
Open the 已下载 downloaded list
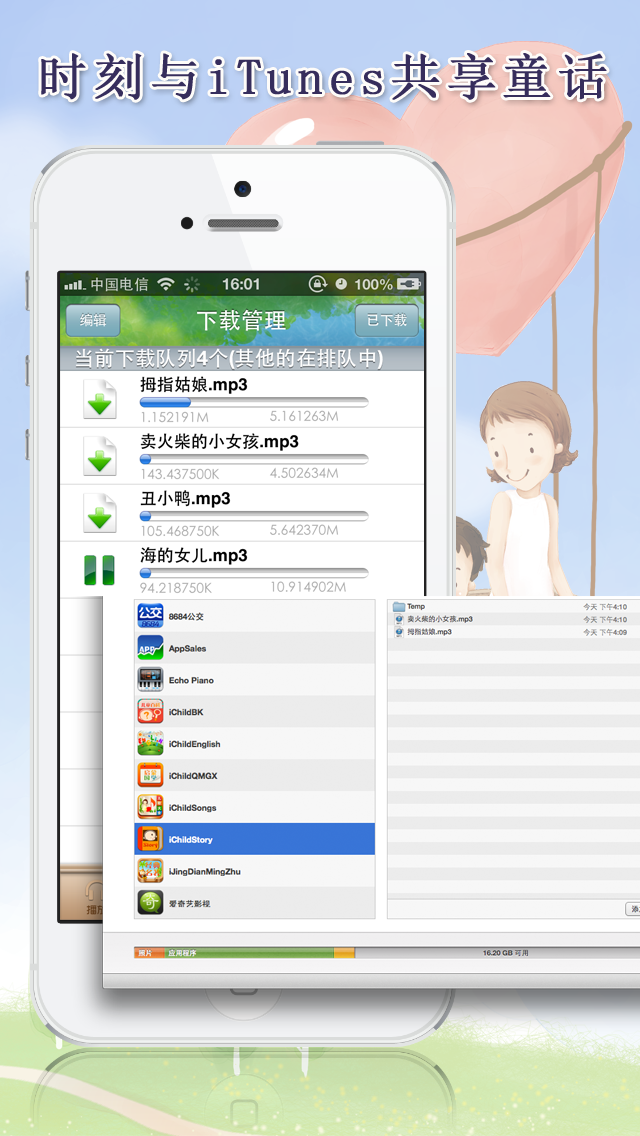point(386,320)
